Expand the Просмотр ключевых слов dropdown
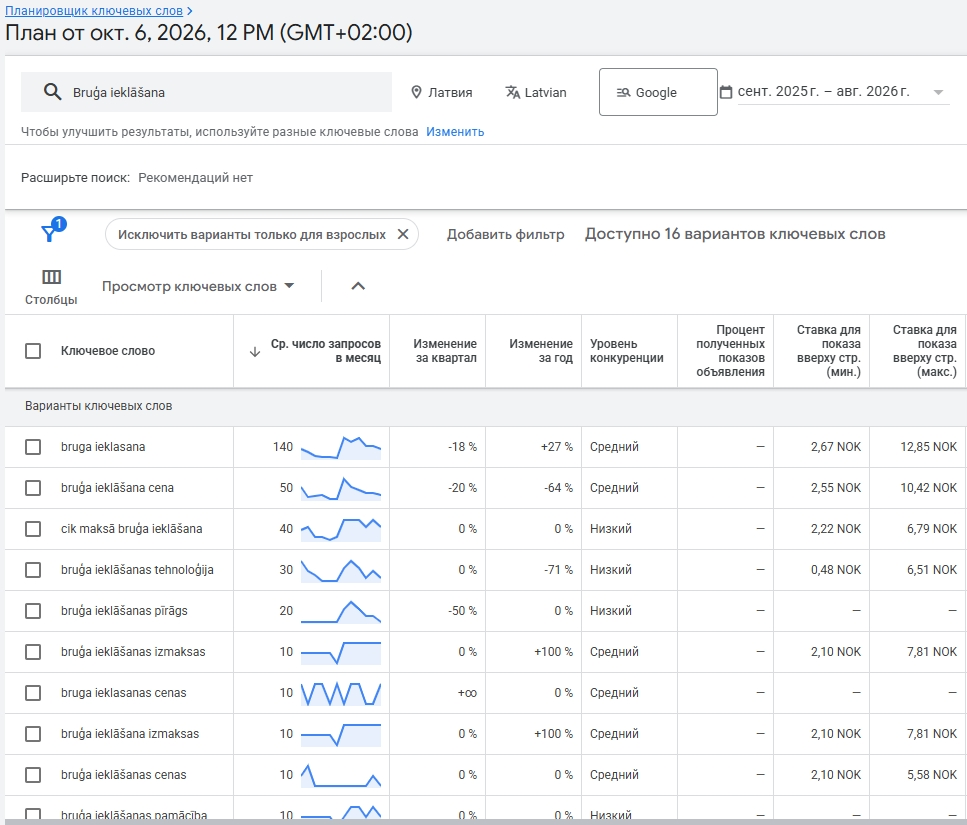The image size is (967, 825). point(198,286)
